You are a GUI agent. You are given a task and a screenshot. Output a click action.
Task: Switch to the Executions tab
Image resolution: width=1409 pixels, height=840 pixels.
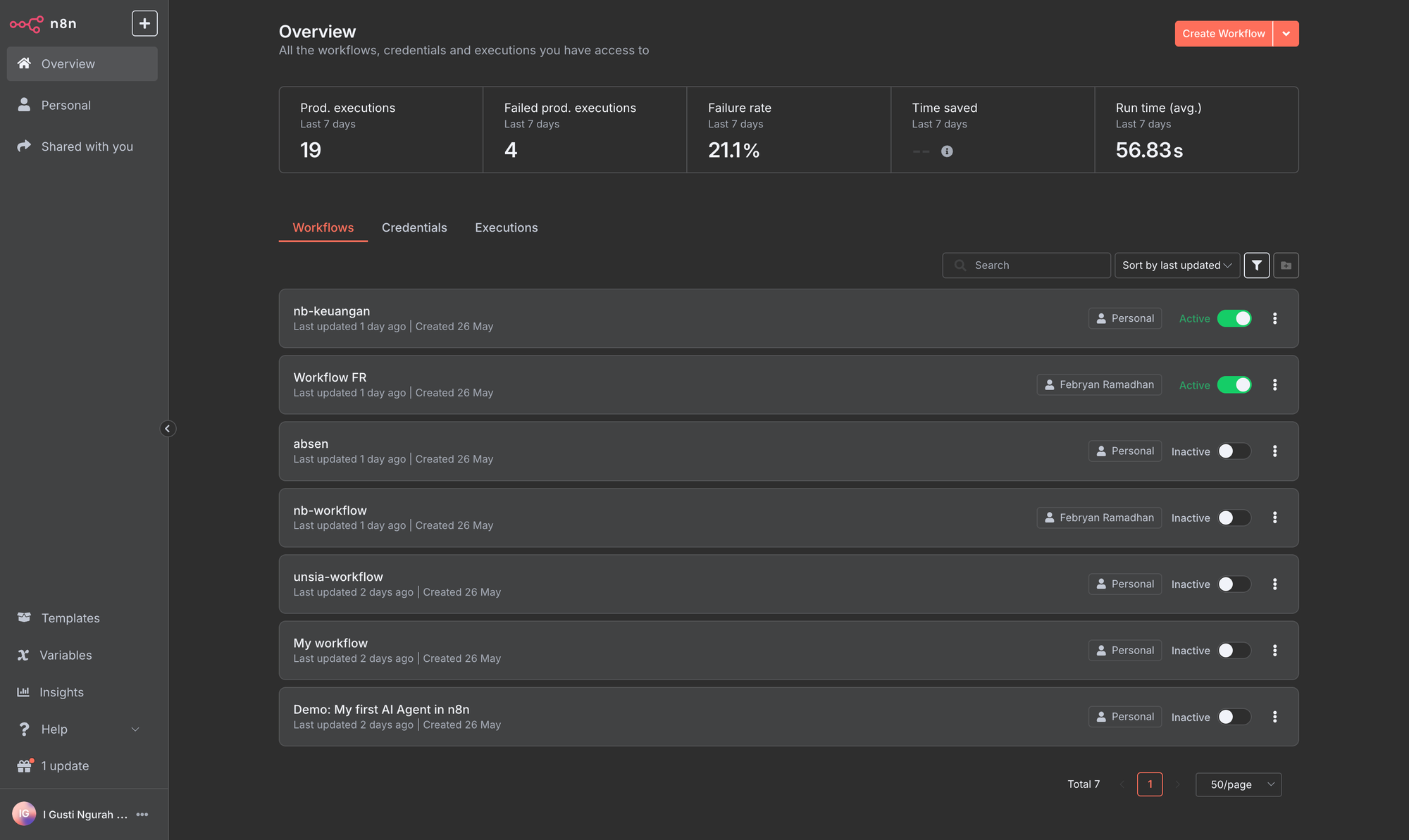coord(506,227)
